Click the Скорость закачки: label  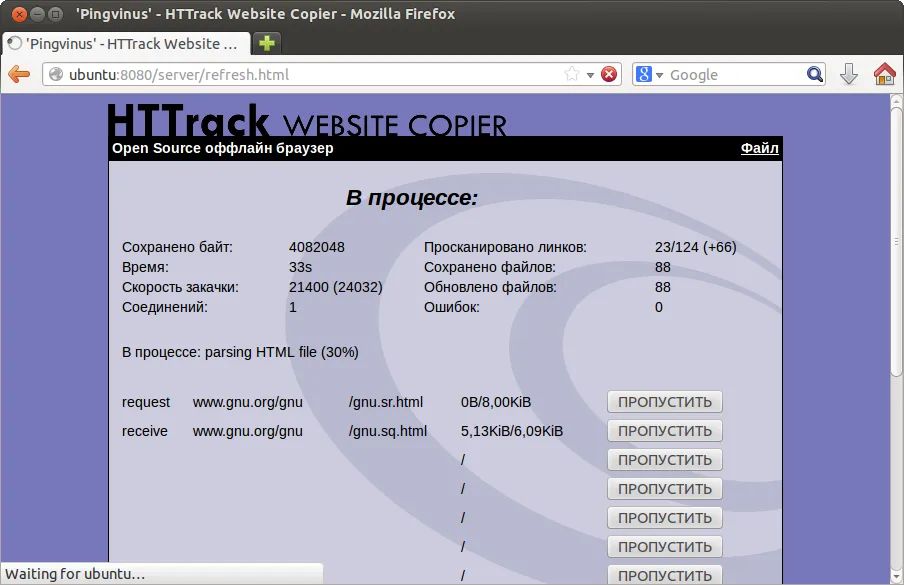(x=180, y=287)
